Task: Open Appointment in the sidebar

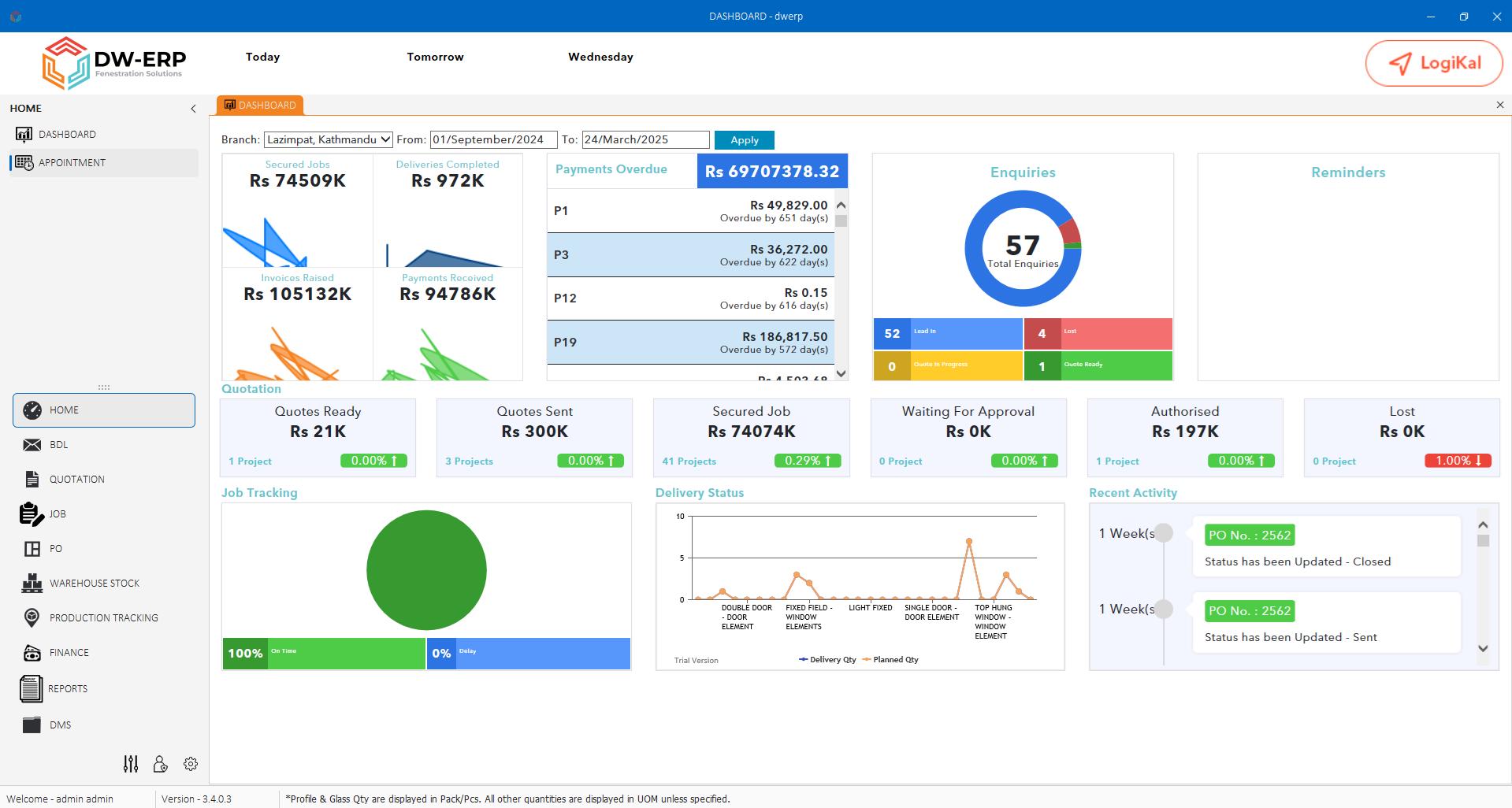Action: [x=72, y=162]
